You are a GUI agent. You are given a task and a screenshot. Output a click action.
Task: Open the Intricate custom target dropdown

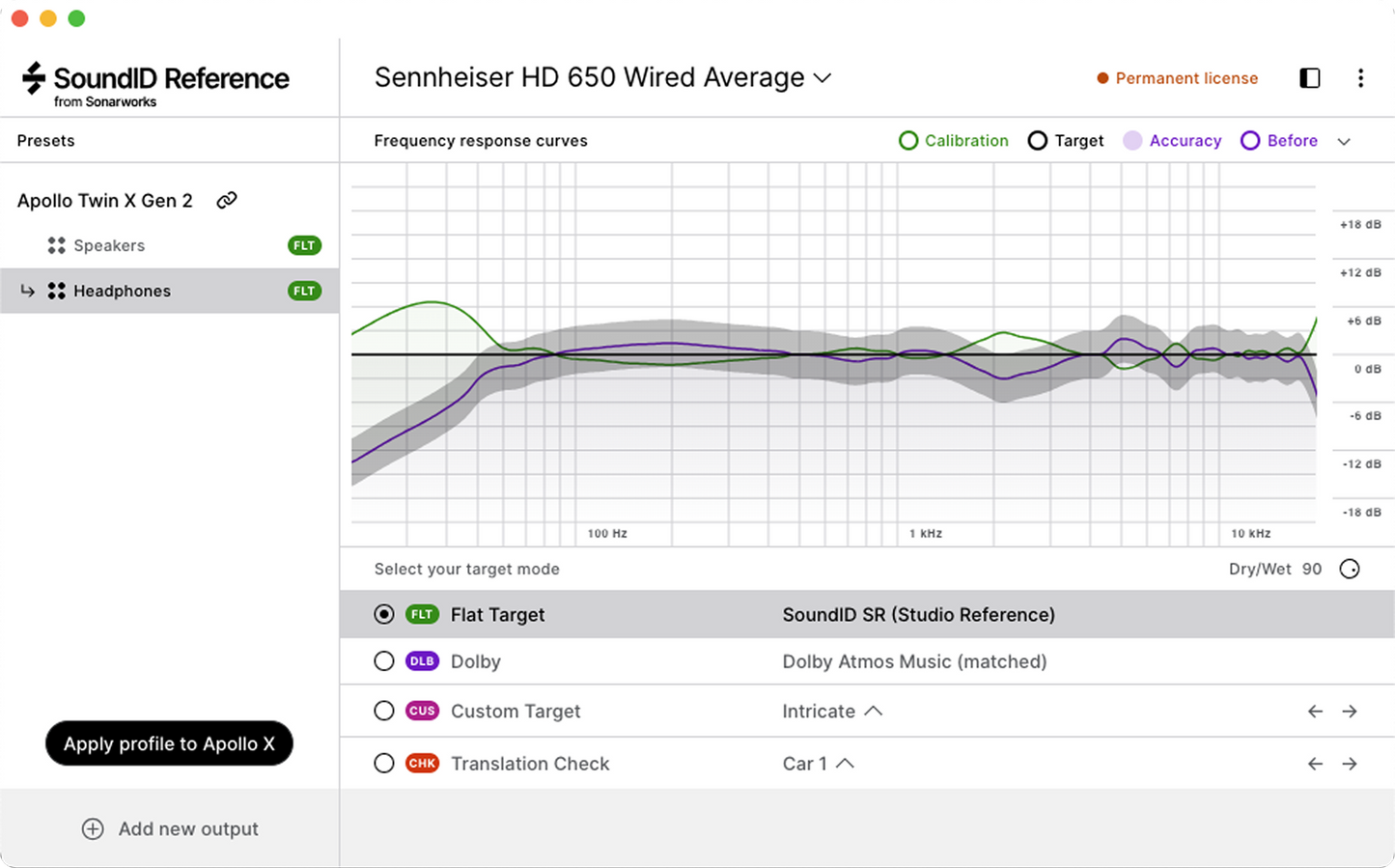coord(832,711)
